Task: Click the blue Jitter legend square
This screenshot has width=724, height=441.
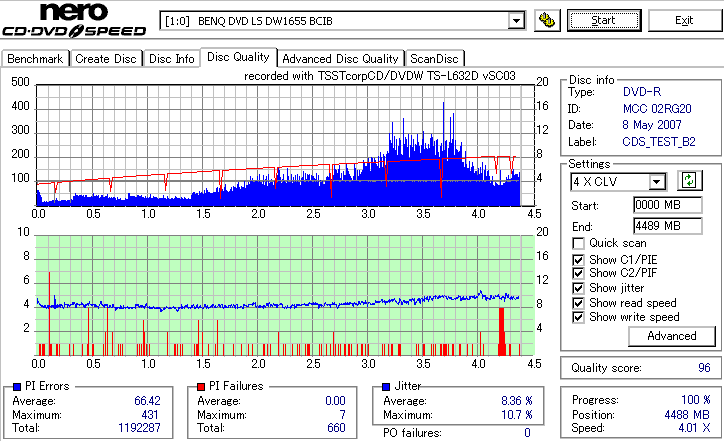Action: tap(386, 387)
